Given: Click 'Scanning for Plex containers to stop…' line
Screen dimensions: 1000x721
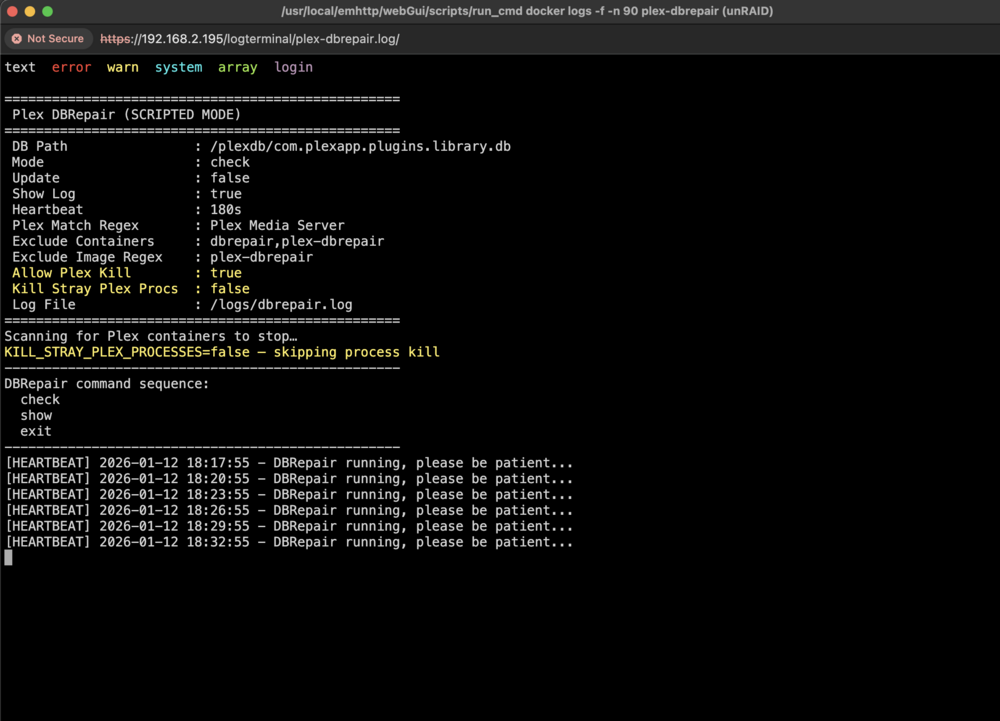Looking at the screenshot, I should 151,337.
